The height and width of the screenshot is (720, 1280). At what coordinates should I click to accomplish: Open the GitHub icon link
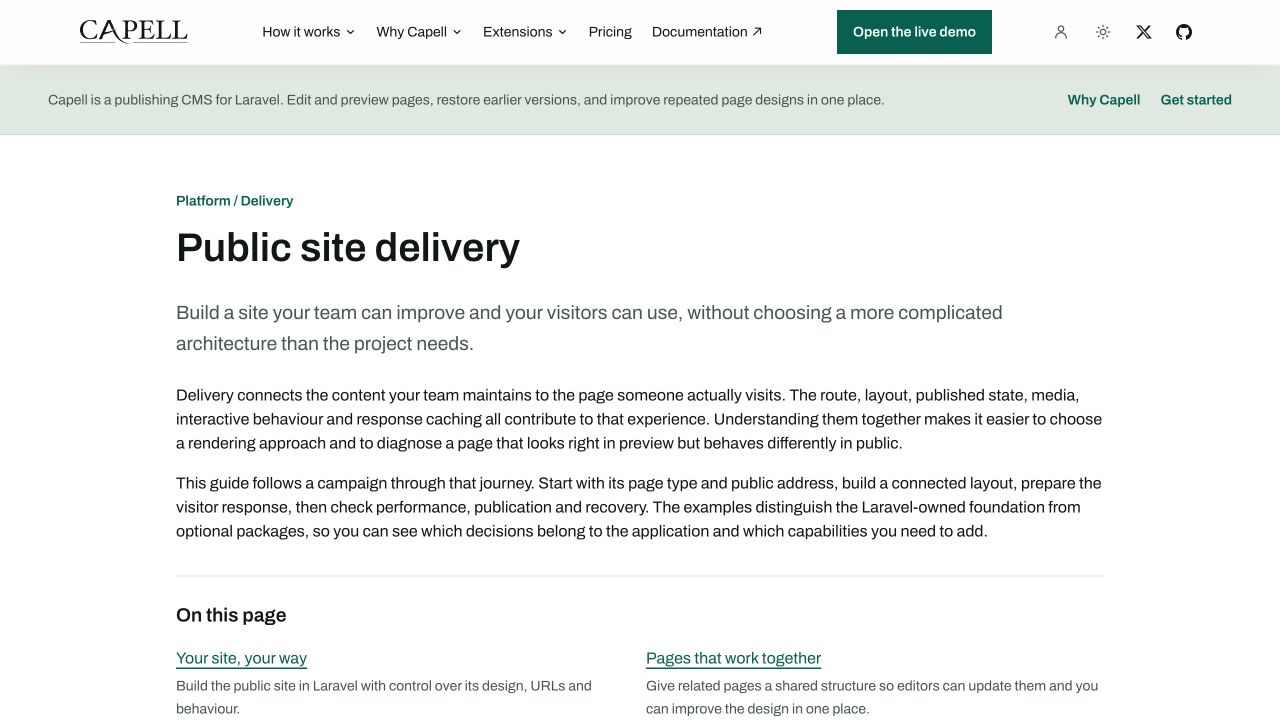(x=1184, y=32)
